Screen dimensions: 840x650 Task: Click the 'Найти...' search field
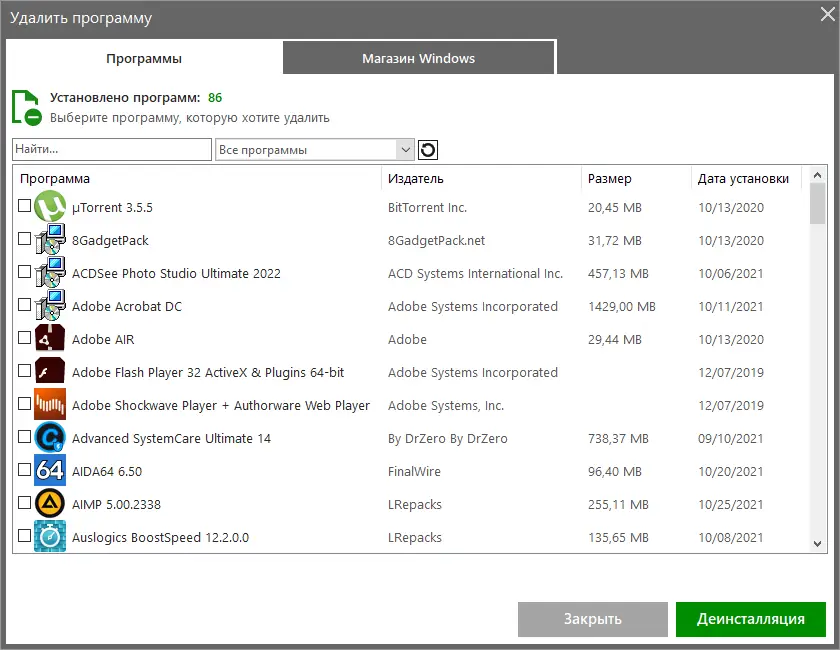112,150
